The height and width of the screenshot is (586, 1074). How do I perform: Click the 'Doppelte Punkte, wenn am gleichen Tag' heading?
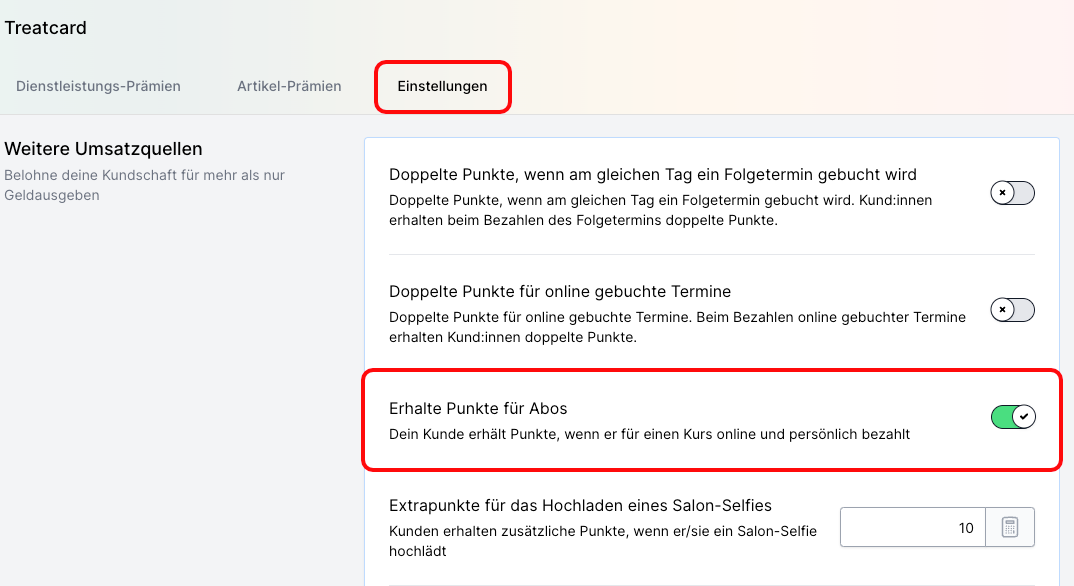click(651, 174)
